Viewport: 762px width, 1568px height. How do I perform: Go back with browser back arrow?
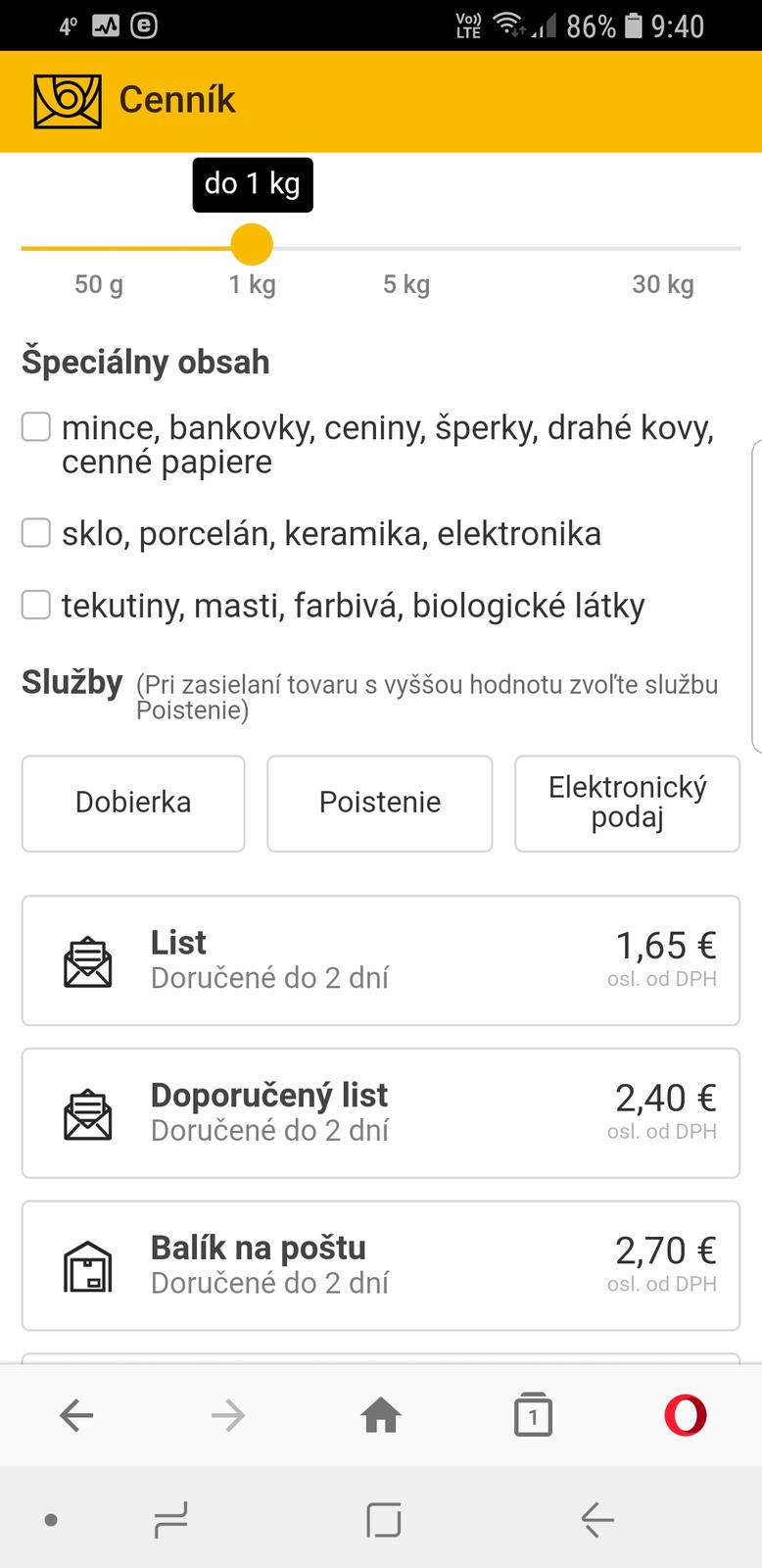(76, 1415)
